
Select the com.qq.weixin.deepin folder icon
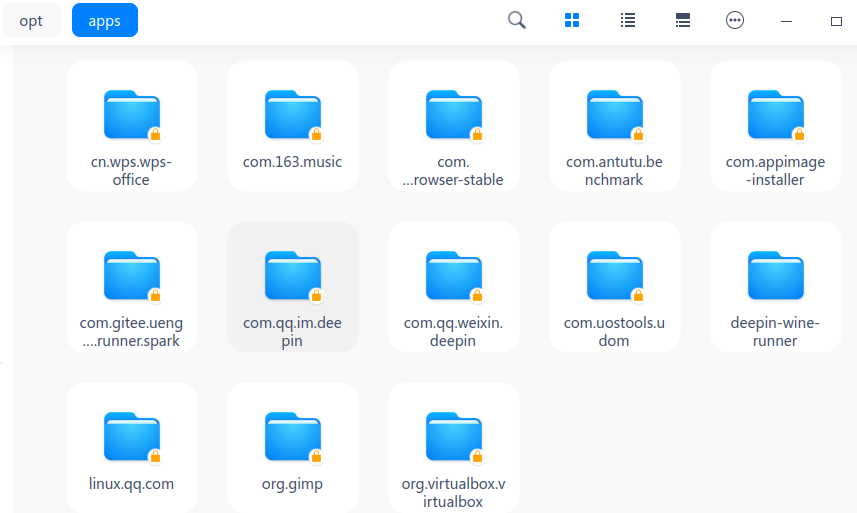(x=454, y=276)
